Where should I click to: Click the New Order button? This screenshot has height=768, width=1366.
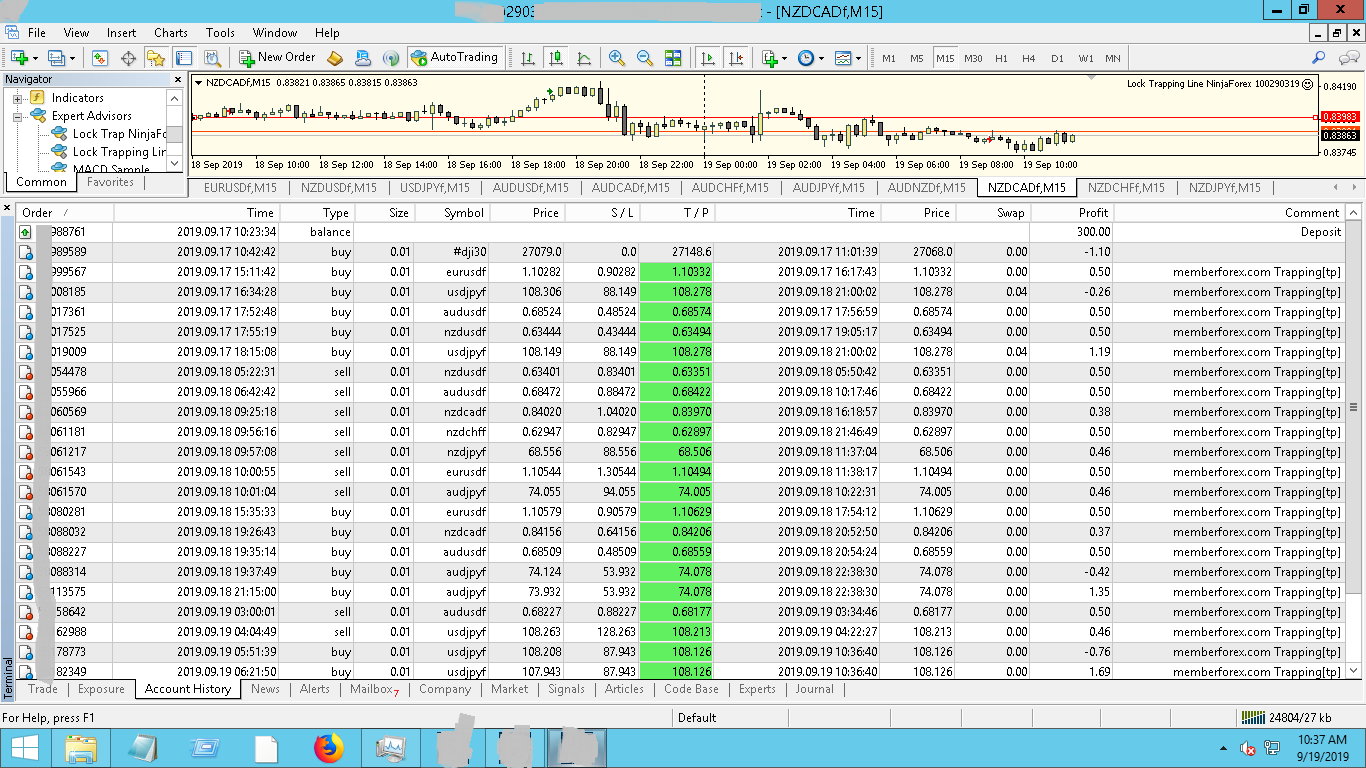(x=277, y=58)
